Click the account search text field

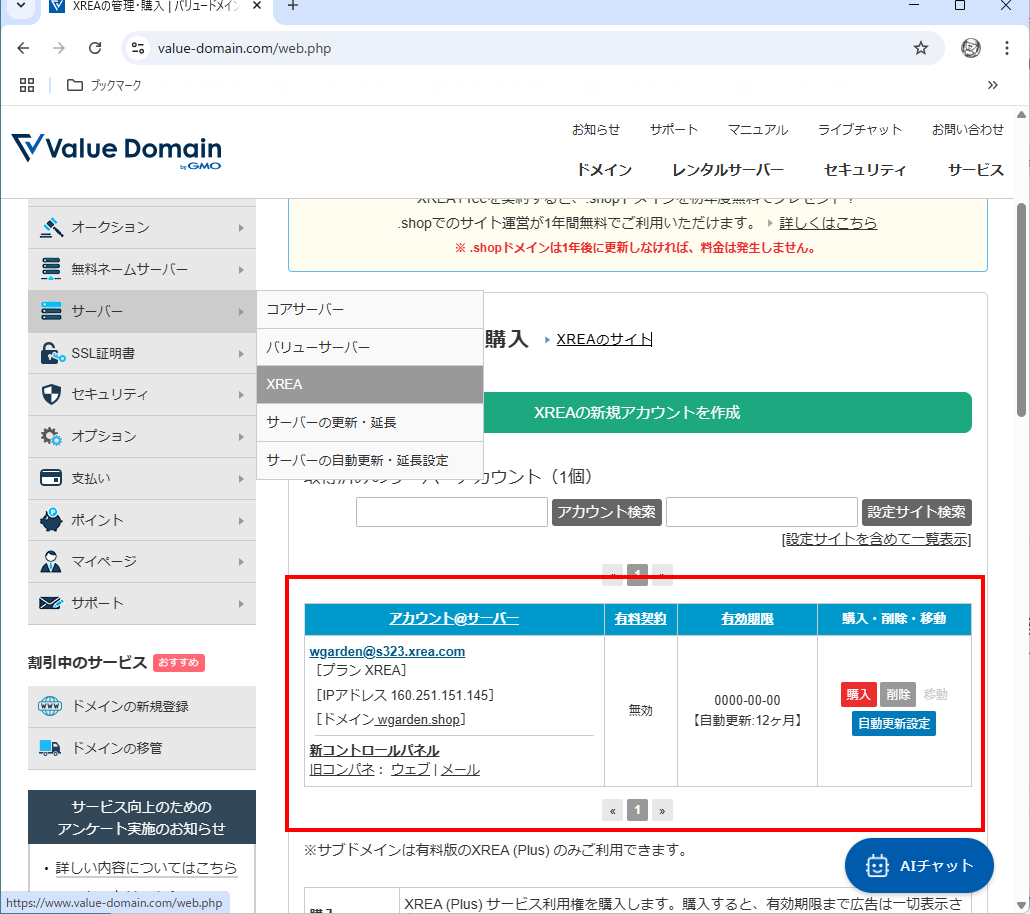coord(451,512)
